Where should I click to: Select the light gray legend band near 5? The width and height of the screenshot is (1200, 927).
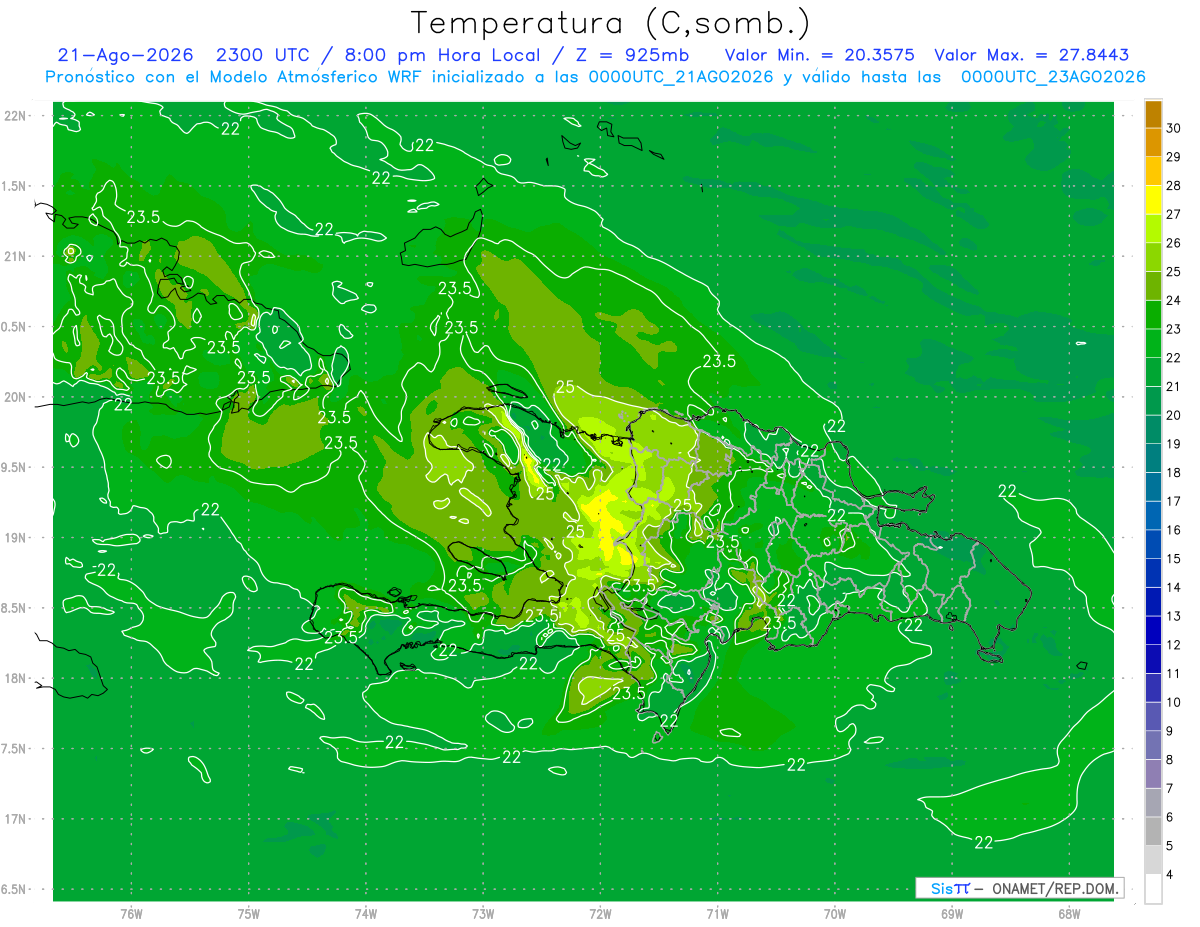1153,860
